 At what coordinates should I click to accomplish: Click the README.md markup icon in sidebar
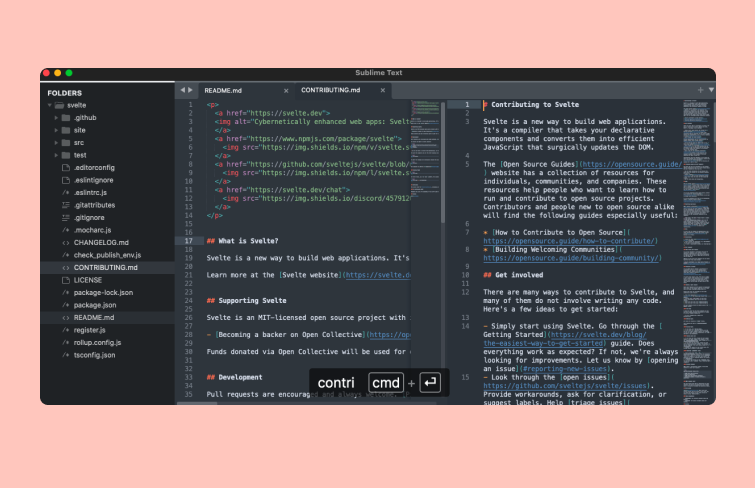click(66, 318)
